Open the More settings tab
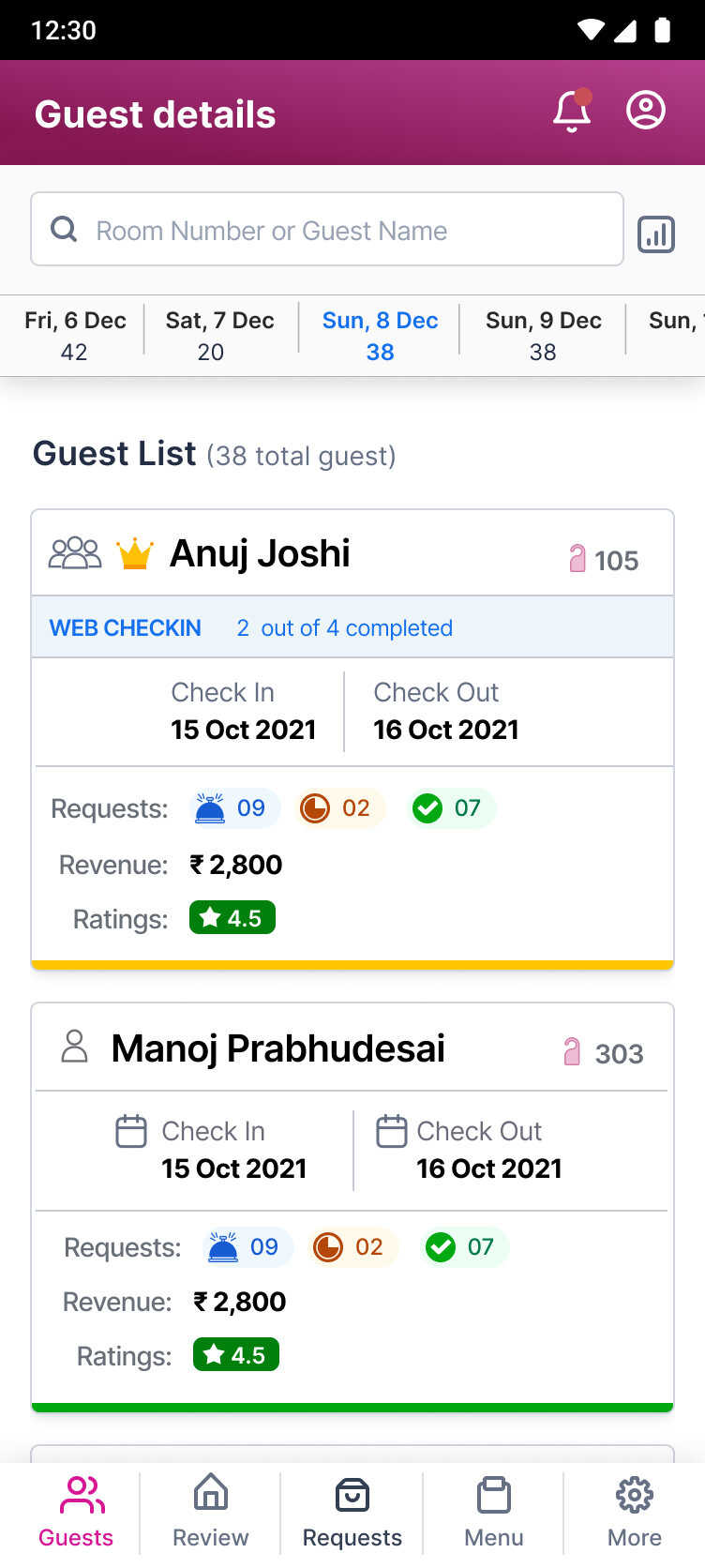 pos(635,1512)
